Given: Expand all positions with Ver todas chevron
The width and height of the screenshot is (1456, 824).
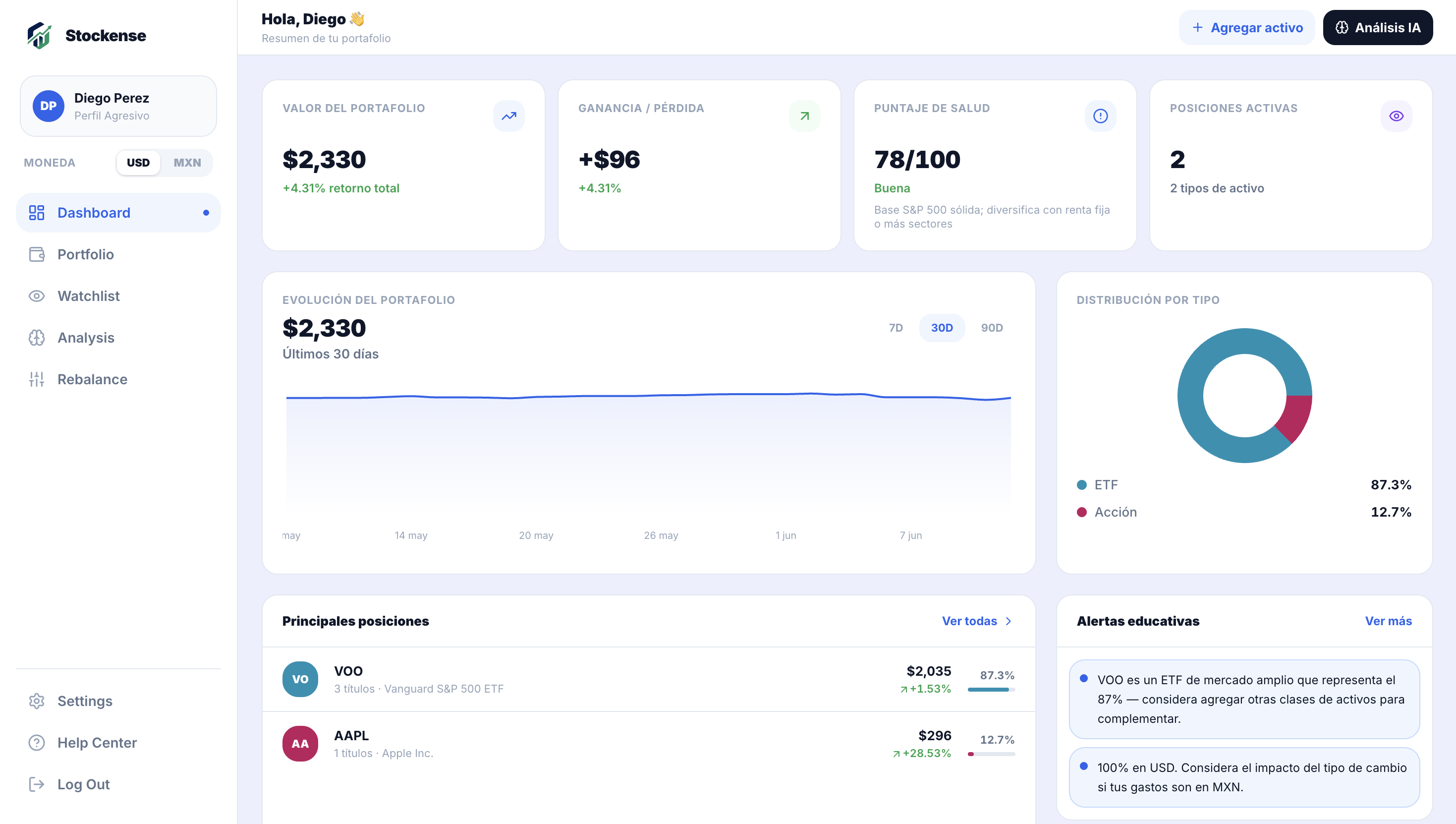Looking at the screenshot, I should point(1008,621).
